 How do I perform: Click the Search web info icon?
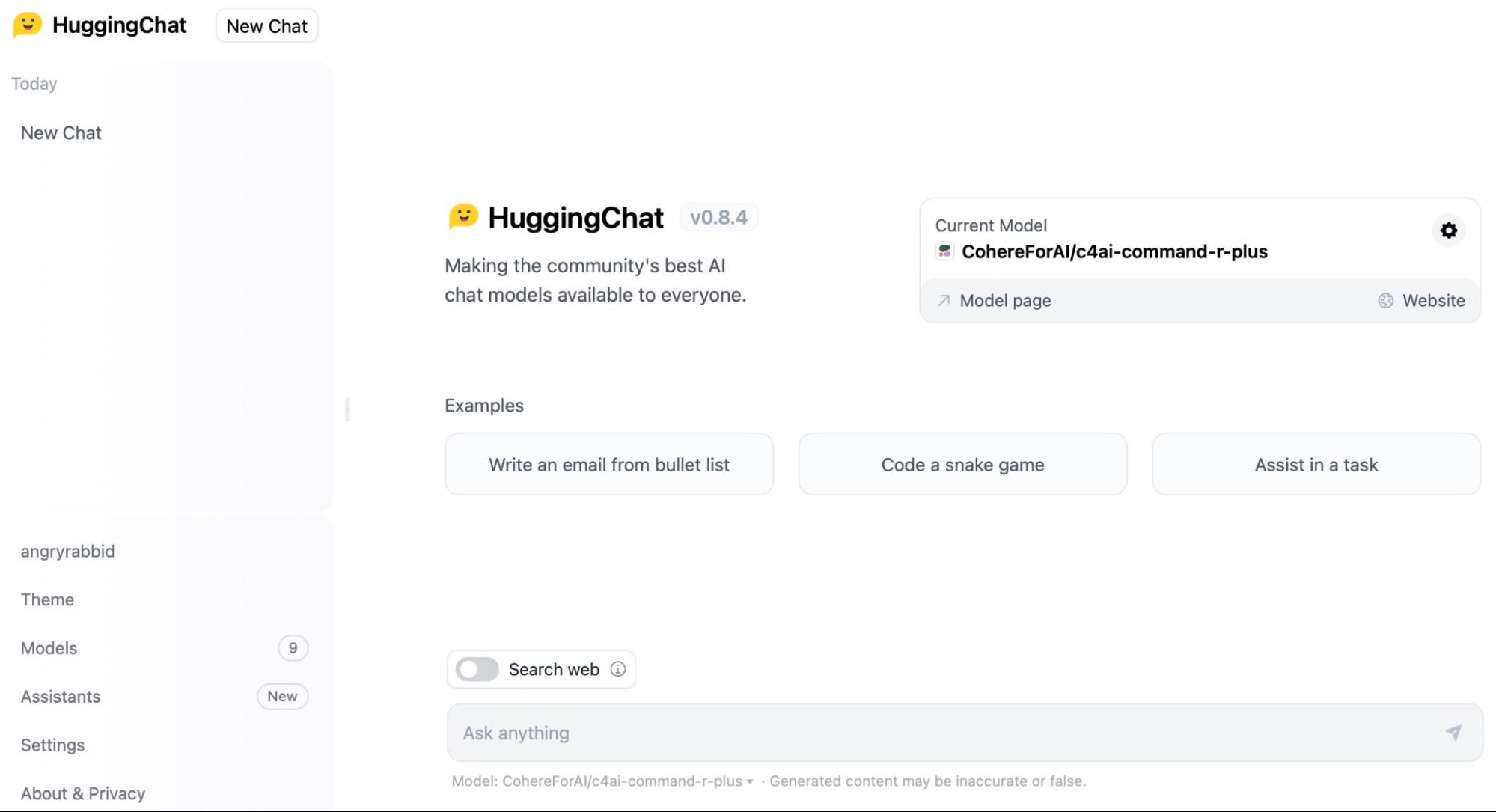pyautogui.click(x=617, y=669)
